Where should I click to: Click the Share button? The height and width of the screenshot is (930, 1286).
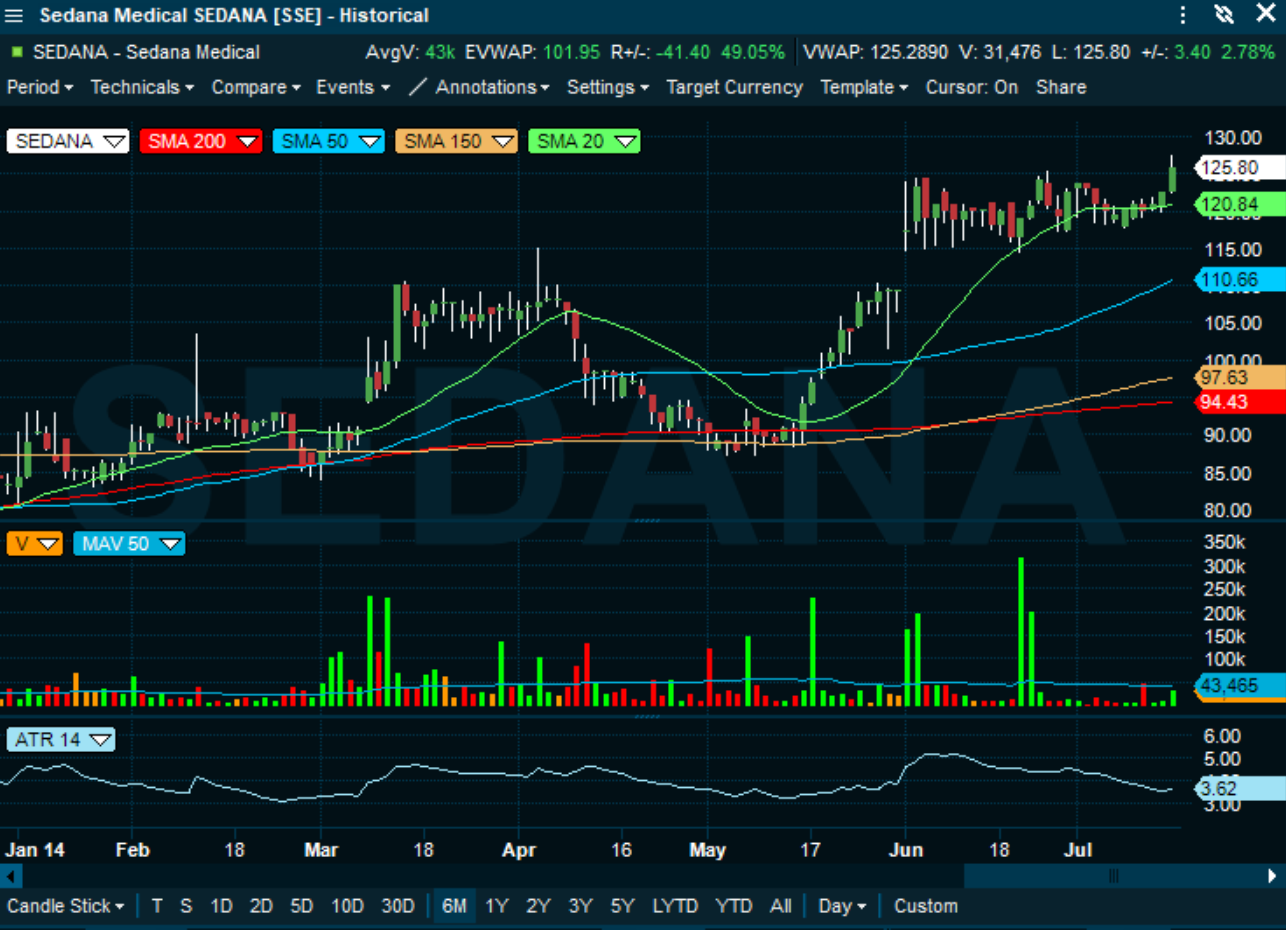(1061, 87)
